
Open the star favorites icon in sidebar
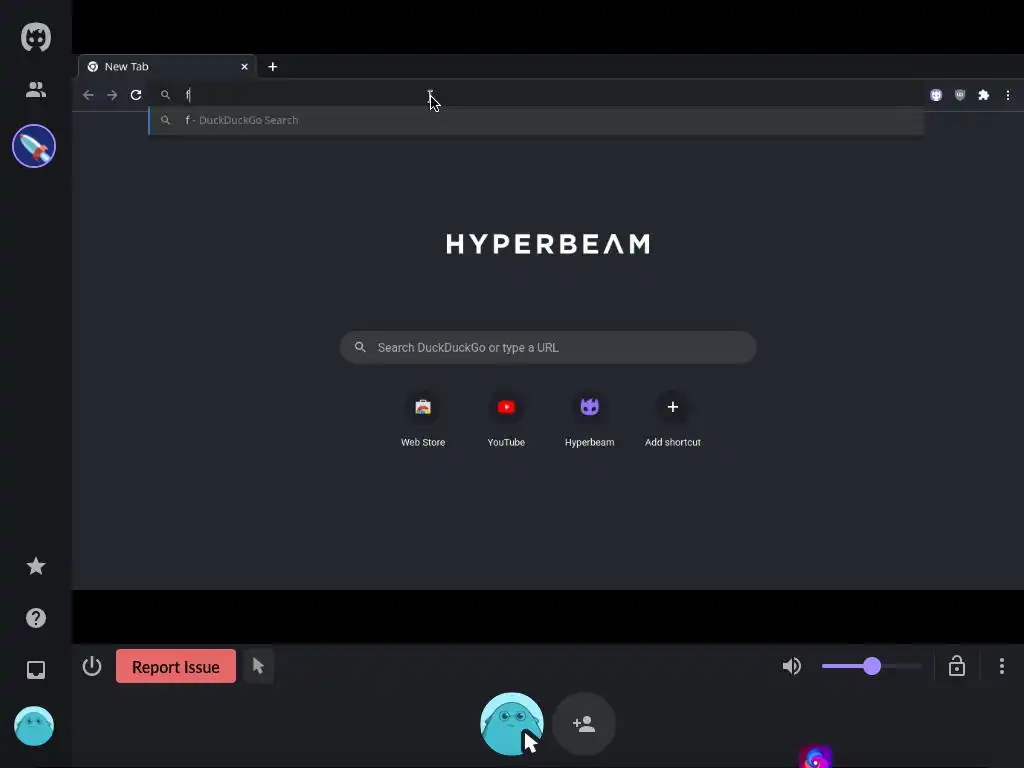tap(35, 566)
